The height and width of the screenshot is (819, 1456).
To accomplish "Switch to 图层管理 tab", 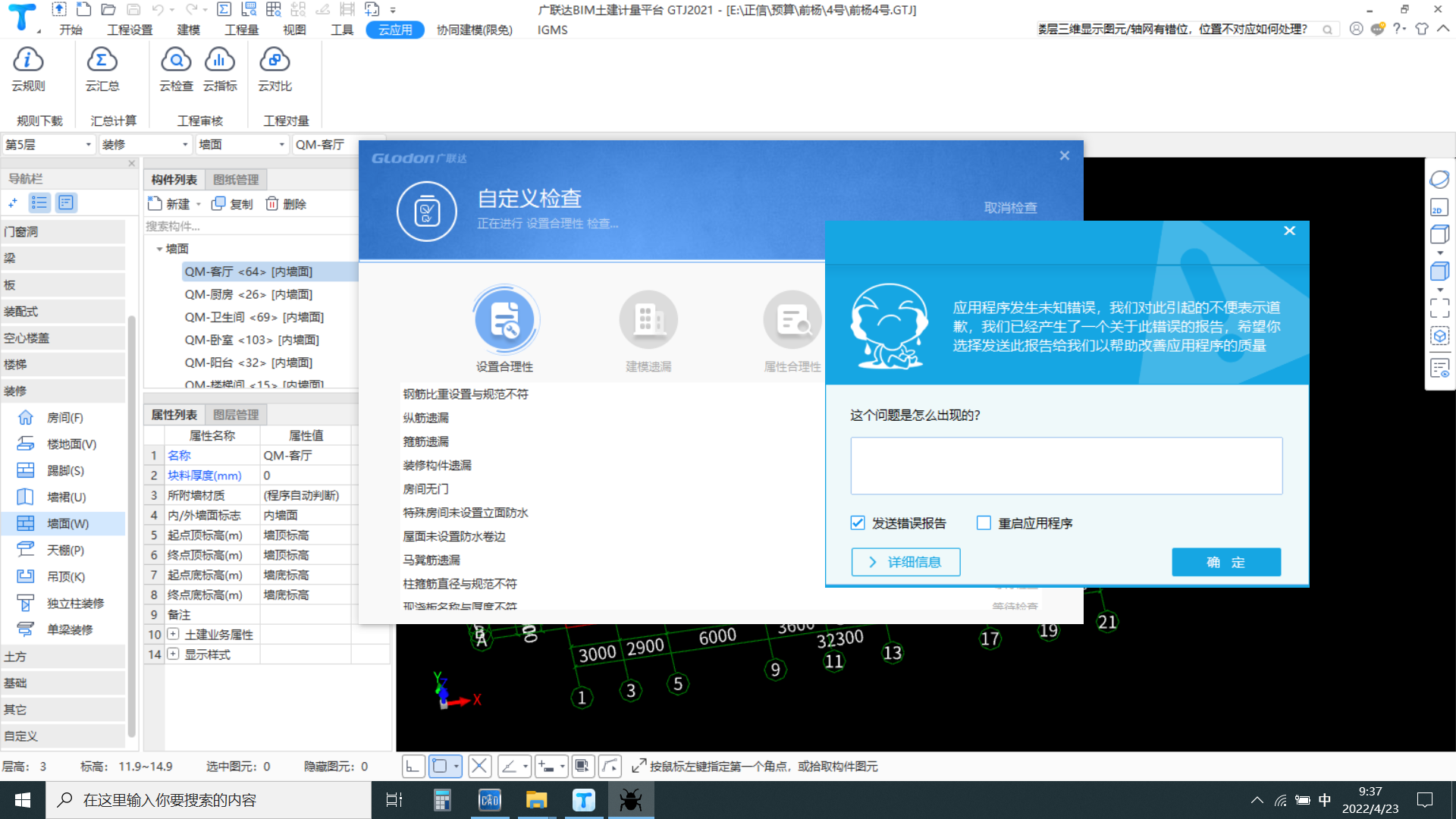I will [236, 415].
